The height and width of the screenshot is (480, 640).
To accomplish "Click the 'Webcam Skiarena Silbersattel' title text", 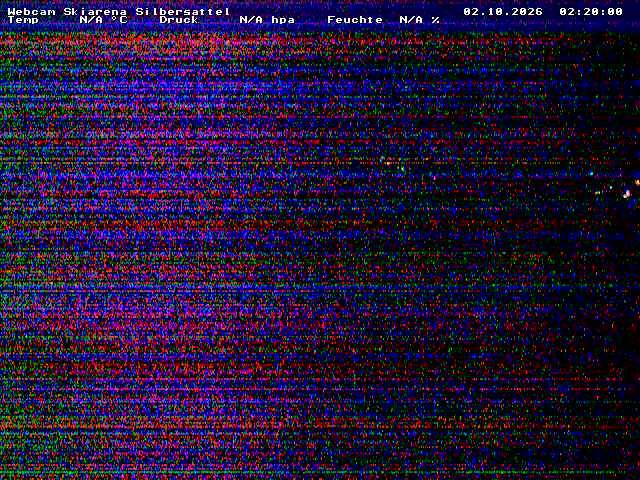I will (118, 11).
